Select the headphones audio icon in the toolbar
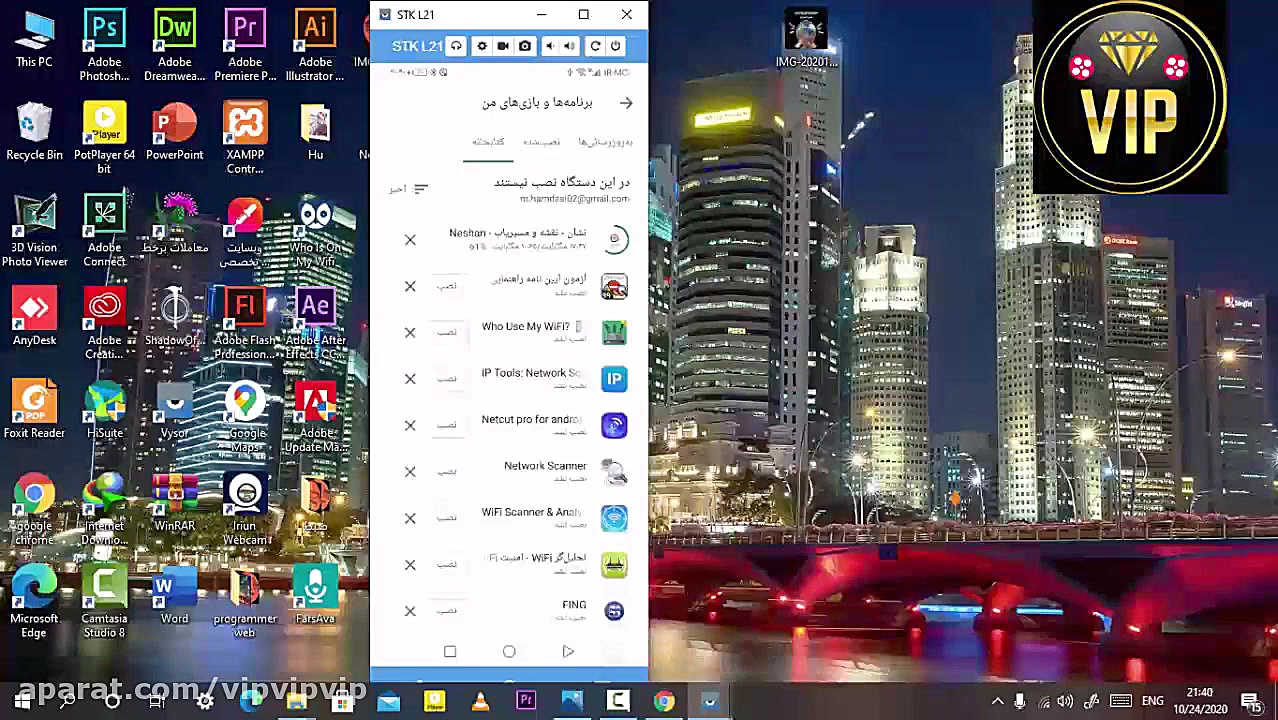The height and width of the screenshot is (720, 1278). [x=456, y=46]
